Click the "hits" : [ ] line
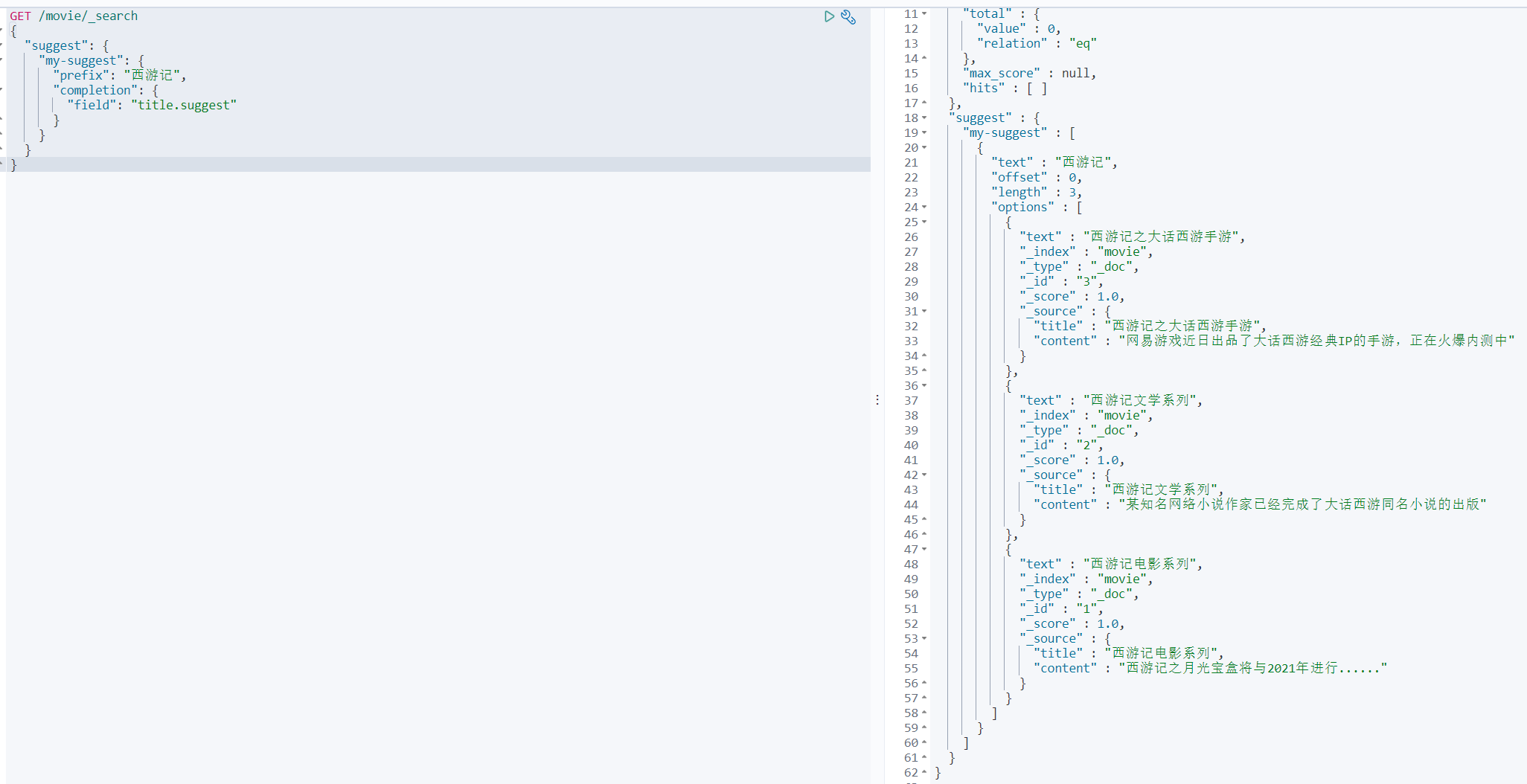 click(x=1005, y=88)
